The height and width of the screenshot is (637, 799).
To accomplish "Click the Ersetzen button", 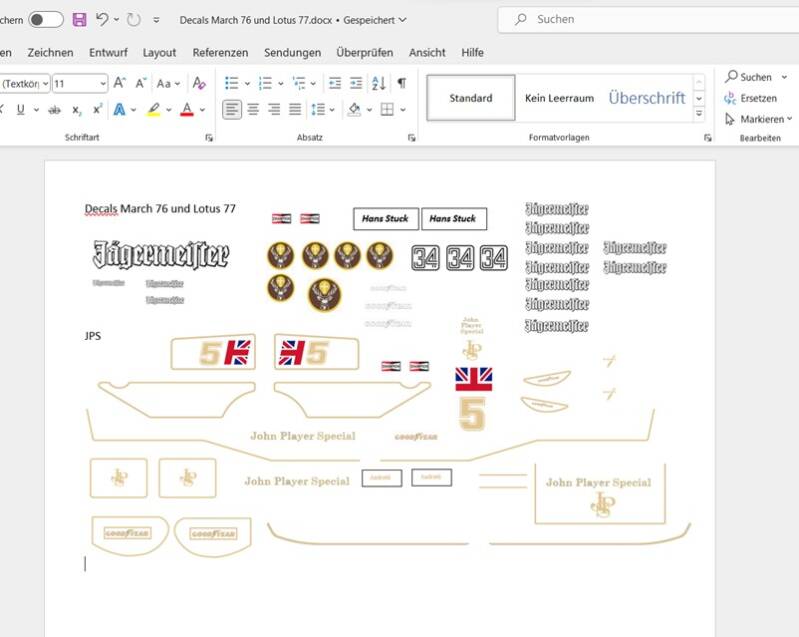I will click(x=751, y=98).
